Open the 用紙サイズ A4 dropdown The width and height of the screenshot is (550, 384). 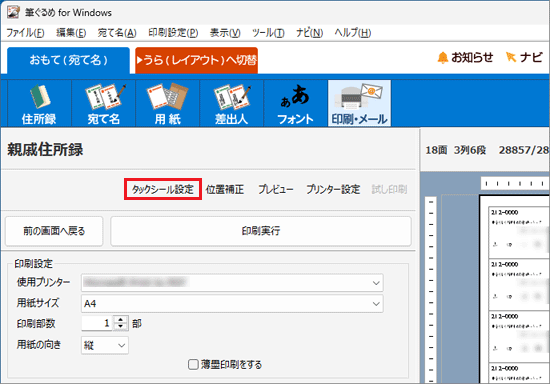(x=232, y=303)
